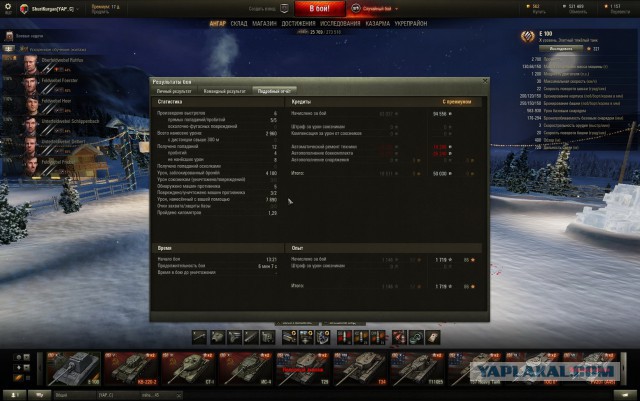Open the ИССЛЕДОВАНИЯ menu
Screen dimensions: 640x401
[340, 24]
